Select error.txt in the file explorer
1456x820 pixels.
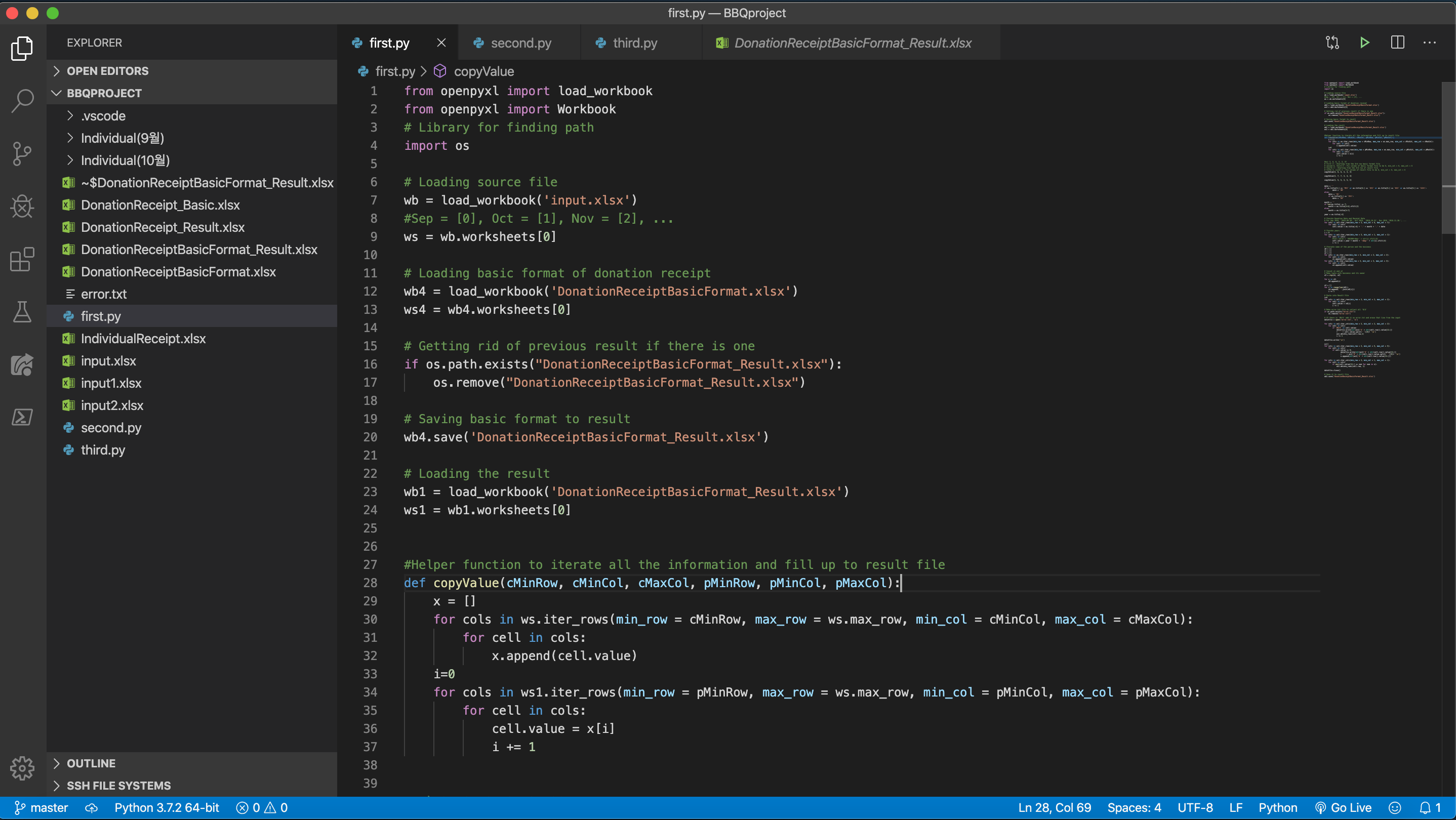(x=104, y=294)
